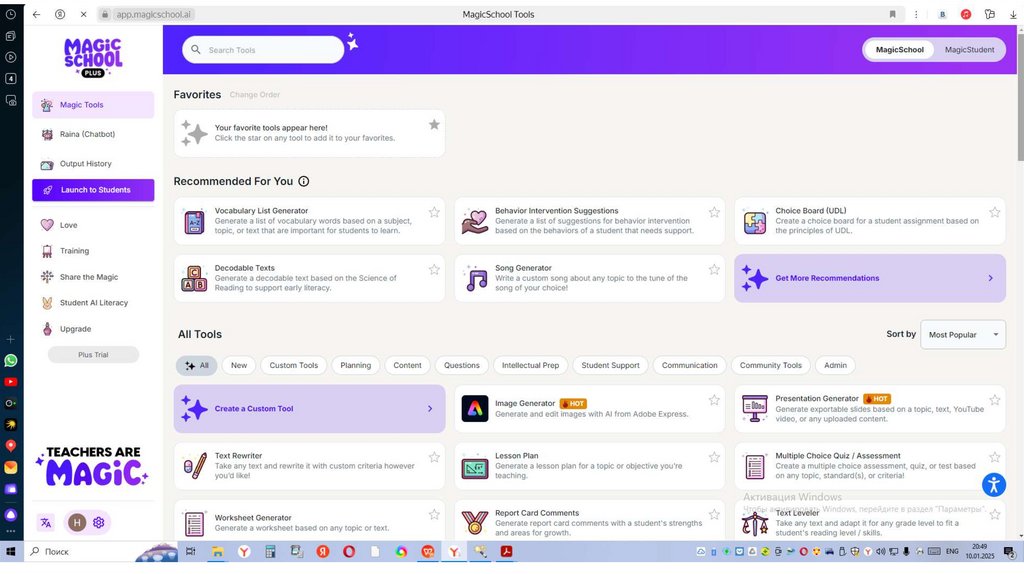
Task: Switch to MagicStudent mode
Action: [969, 50]
